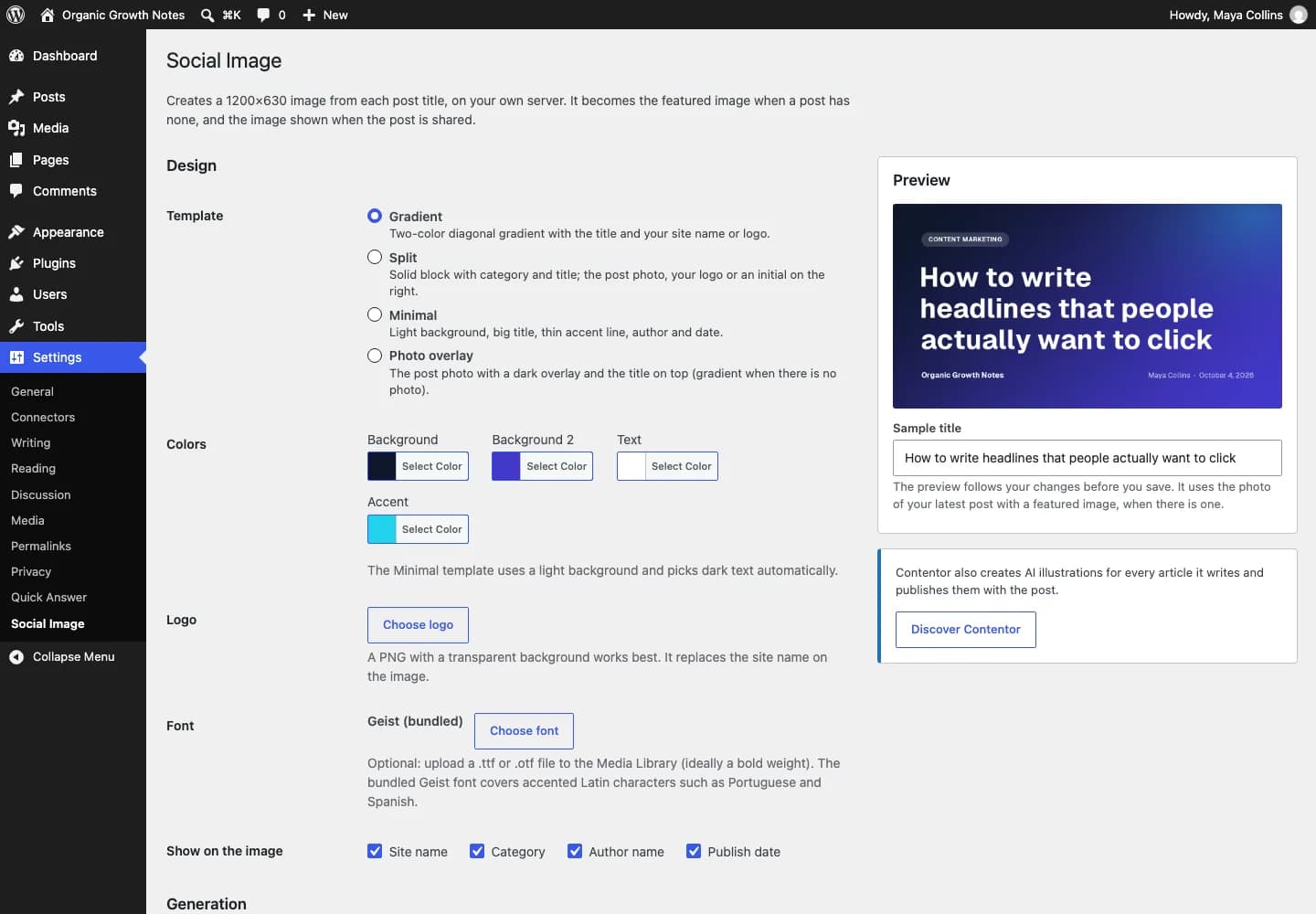Image resolution: width=1316 pixels, height=914 pixels.
Task: Click the Tools wrench icon
Action: (16, 326)
